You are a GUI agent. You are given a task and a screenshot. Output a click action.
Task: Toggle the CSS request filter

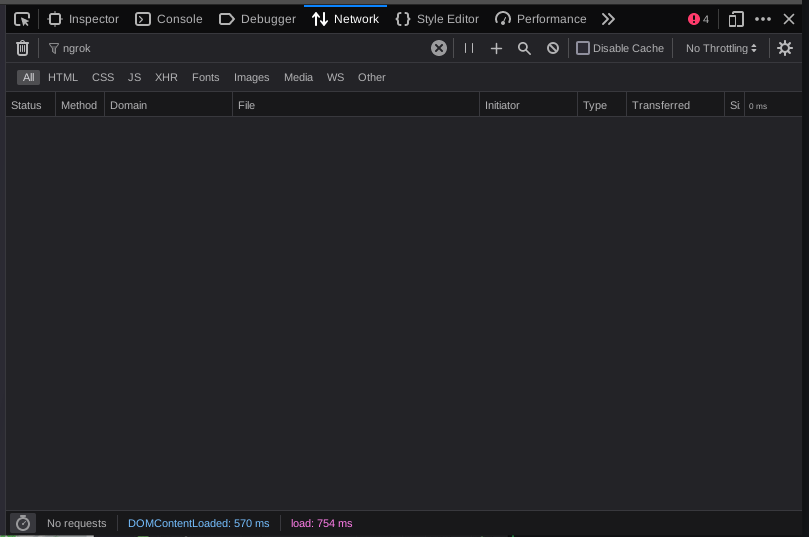pos(103,77)
